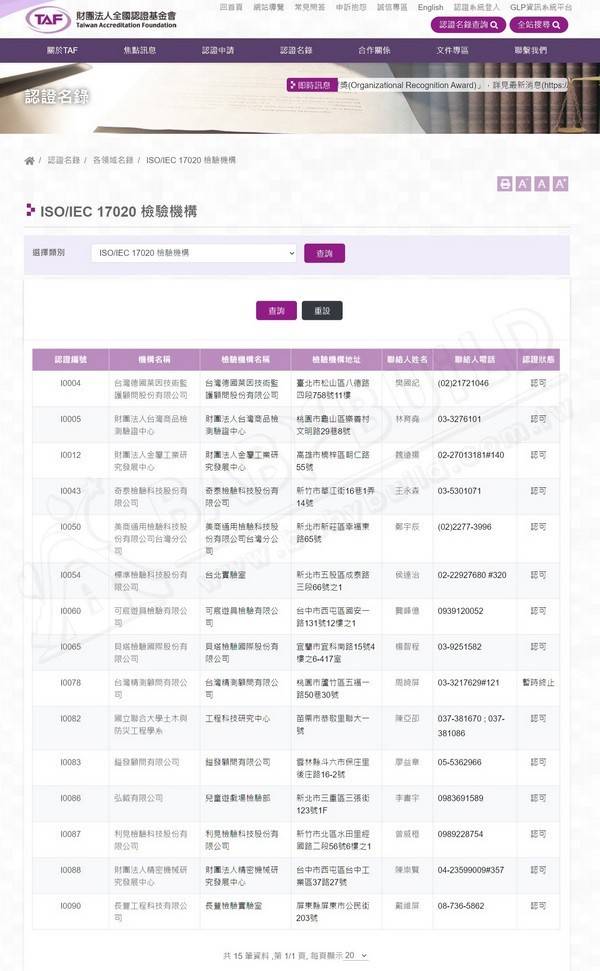Expand the ISO/IEC 17020 category dropdown

click(x=193, y=253)
